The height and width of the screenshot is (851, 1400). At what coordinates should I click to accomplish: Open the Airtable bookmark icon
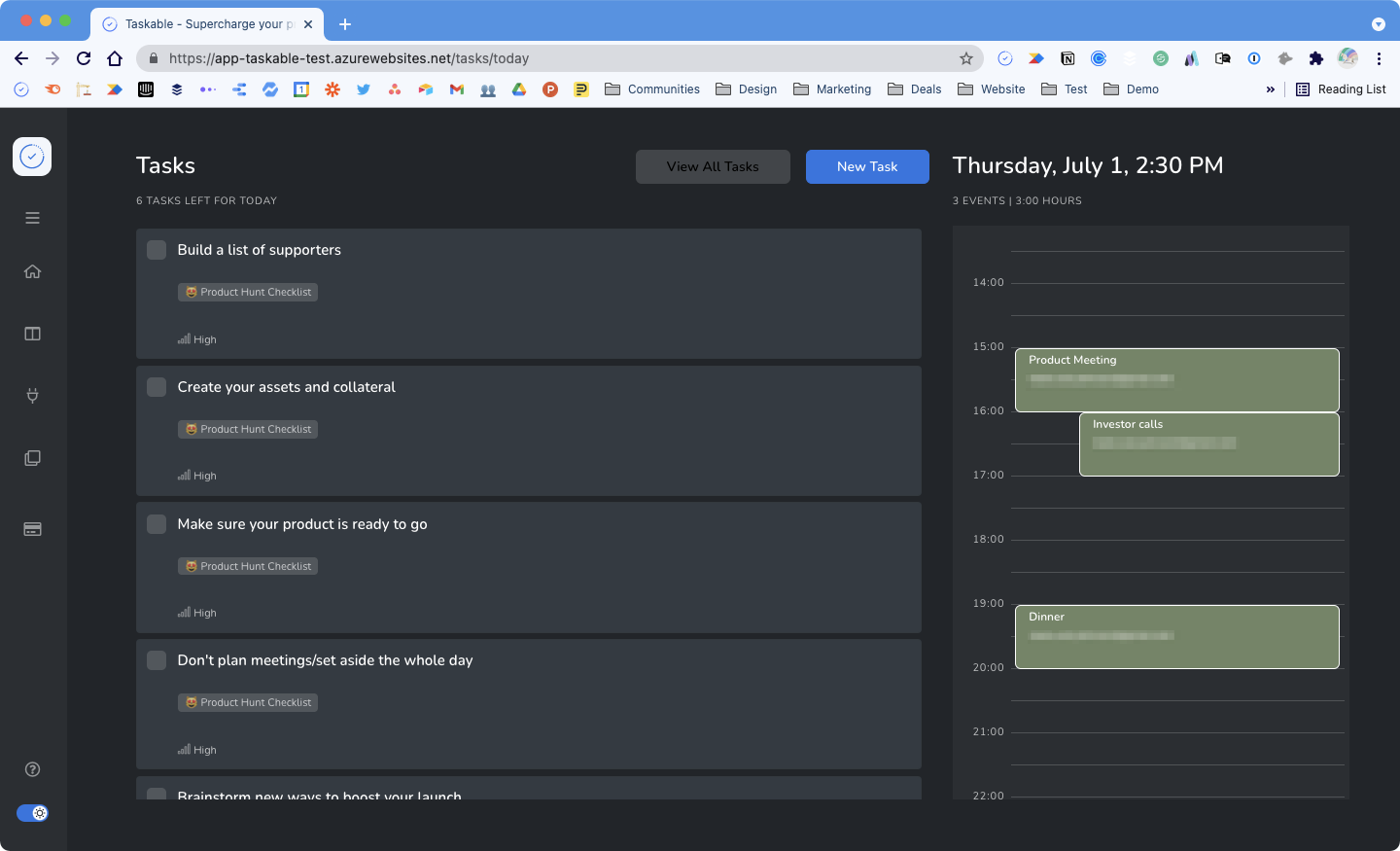pyautogui.click(x=426, y=89)
